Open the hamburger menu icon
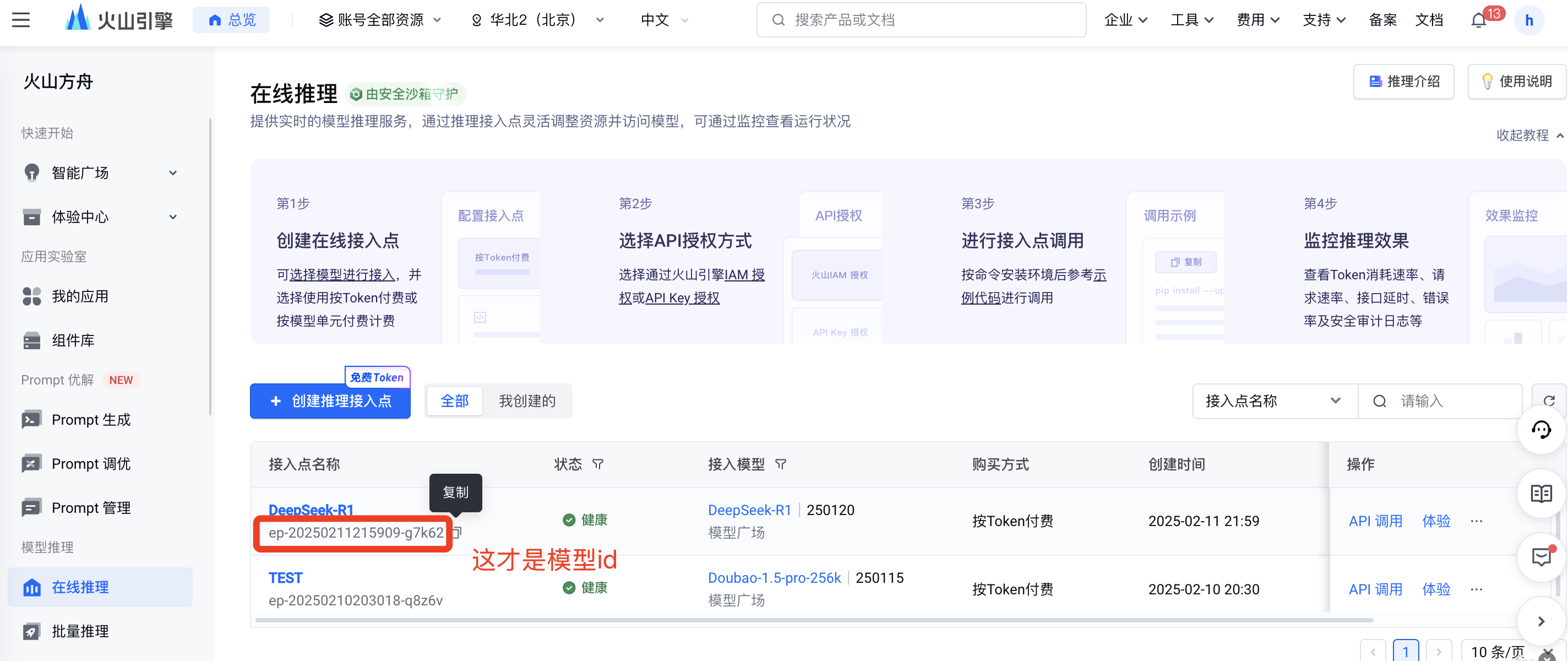Viewport: 1568px width, 661px height. tap(21, 20)
